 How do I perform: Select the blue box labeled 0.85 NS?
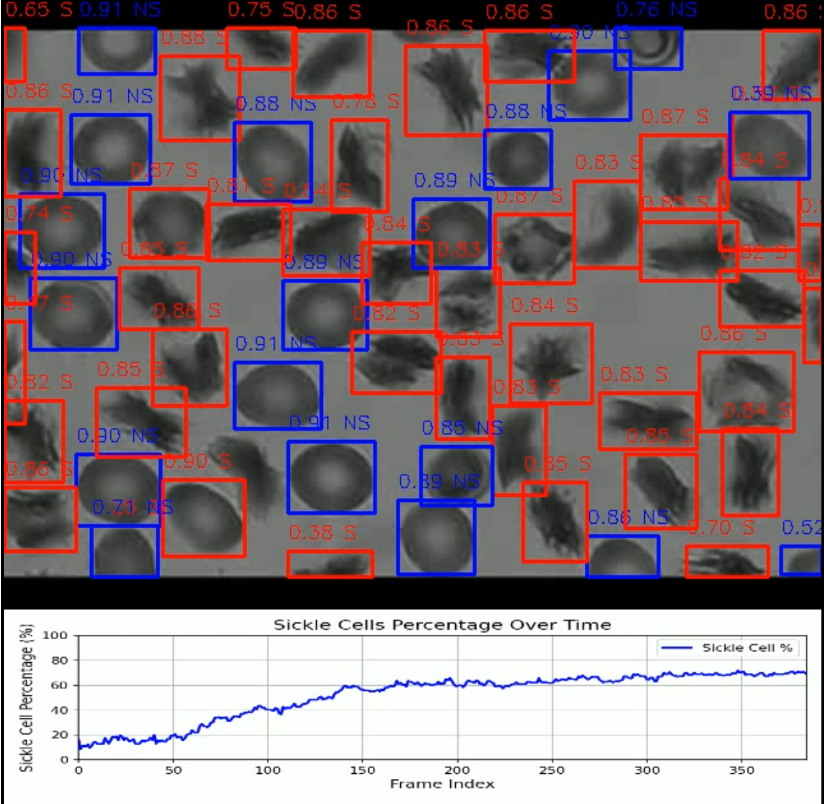[x=456, y=475]
